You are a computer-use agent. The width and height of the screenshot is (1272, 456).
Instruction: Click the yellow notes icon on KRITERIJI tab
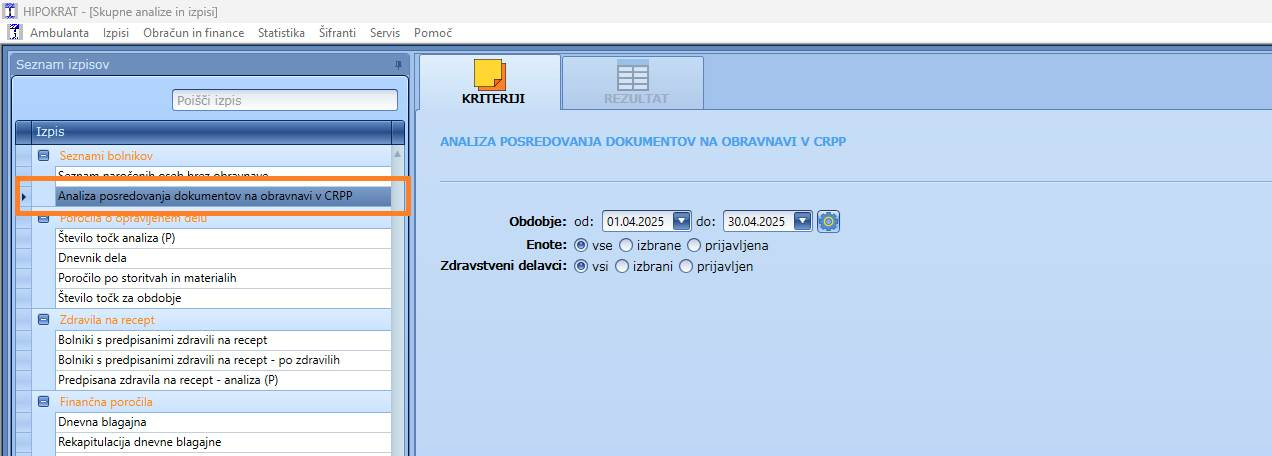click(489, 75)
